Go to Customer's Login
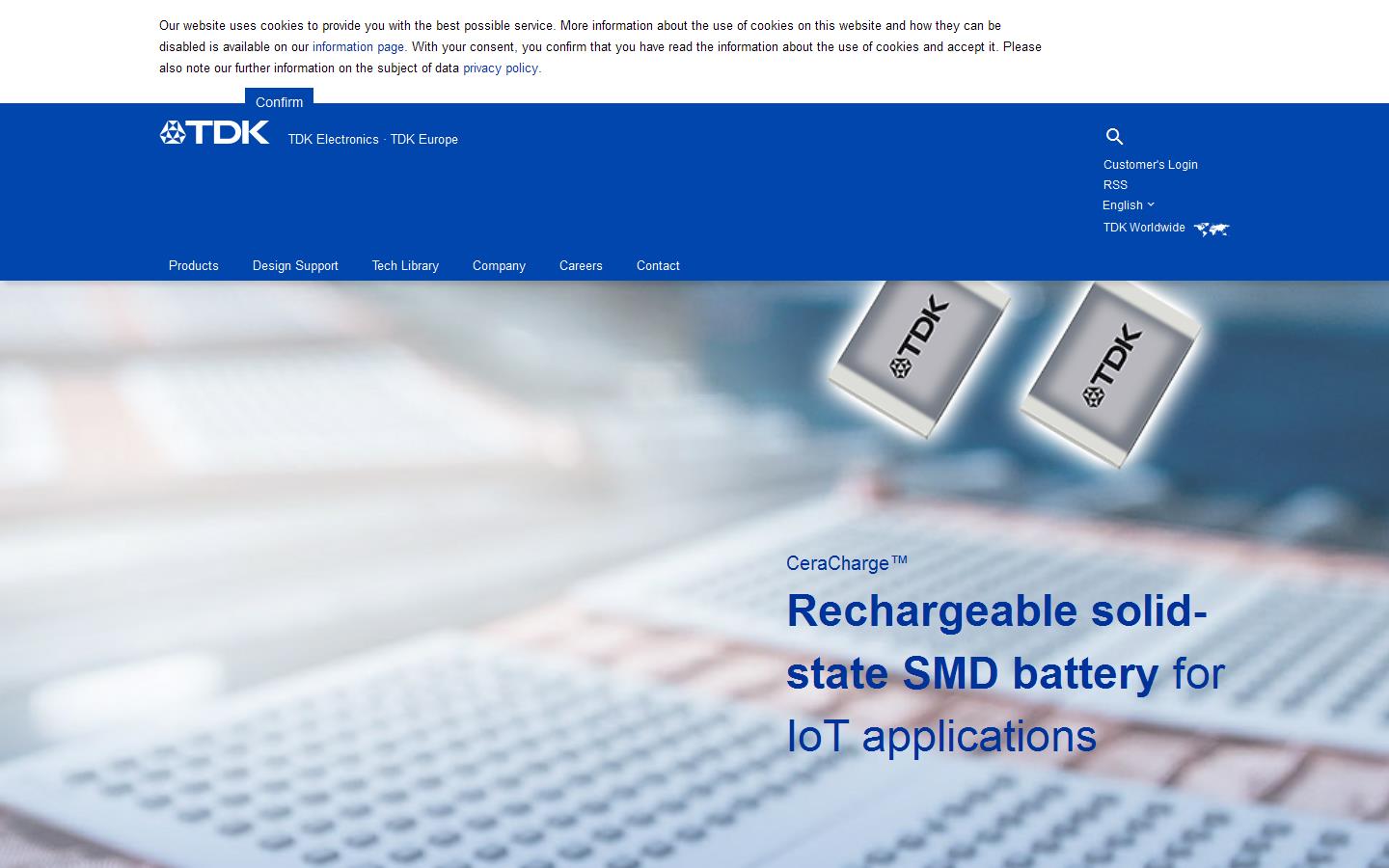Screen dimensions: 1389x868 (x=1150, y=164)
